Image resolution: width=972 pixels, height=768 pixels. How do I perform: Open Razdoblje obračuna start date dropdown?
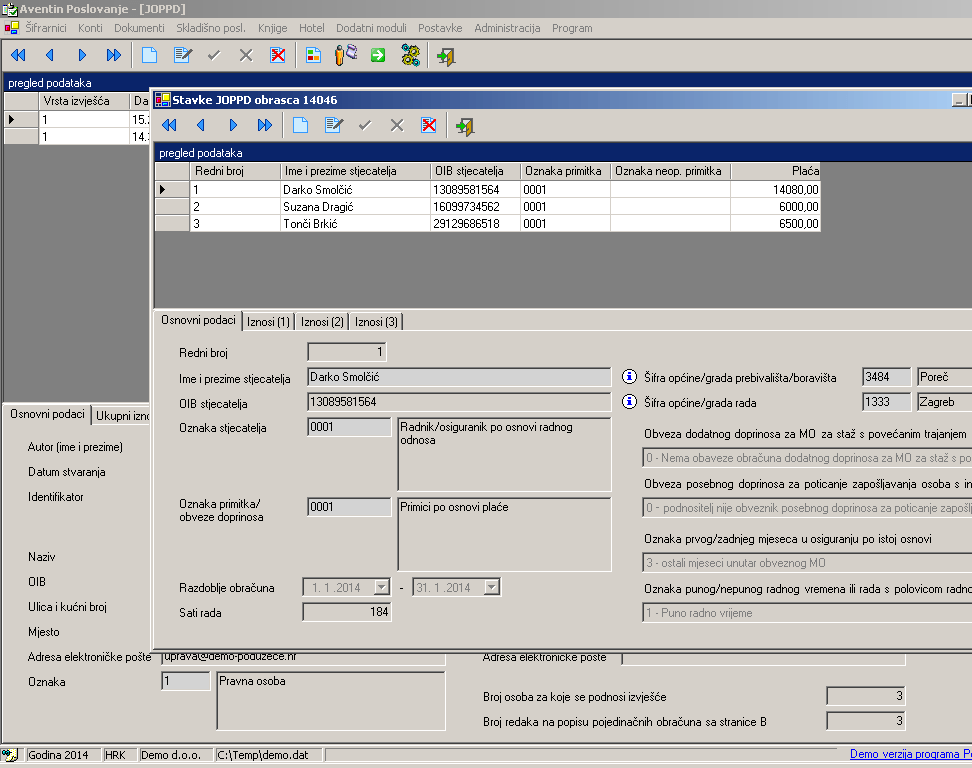381,587
